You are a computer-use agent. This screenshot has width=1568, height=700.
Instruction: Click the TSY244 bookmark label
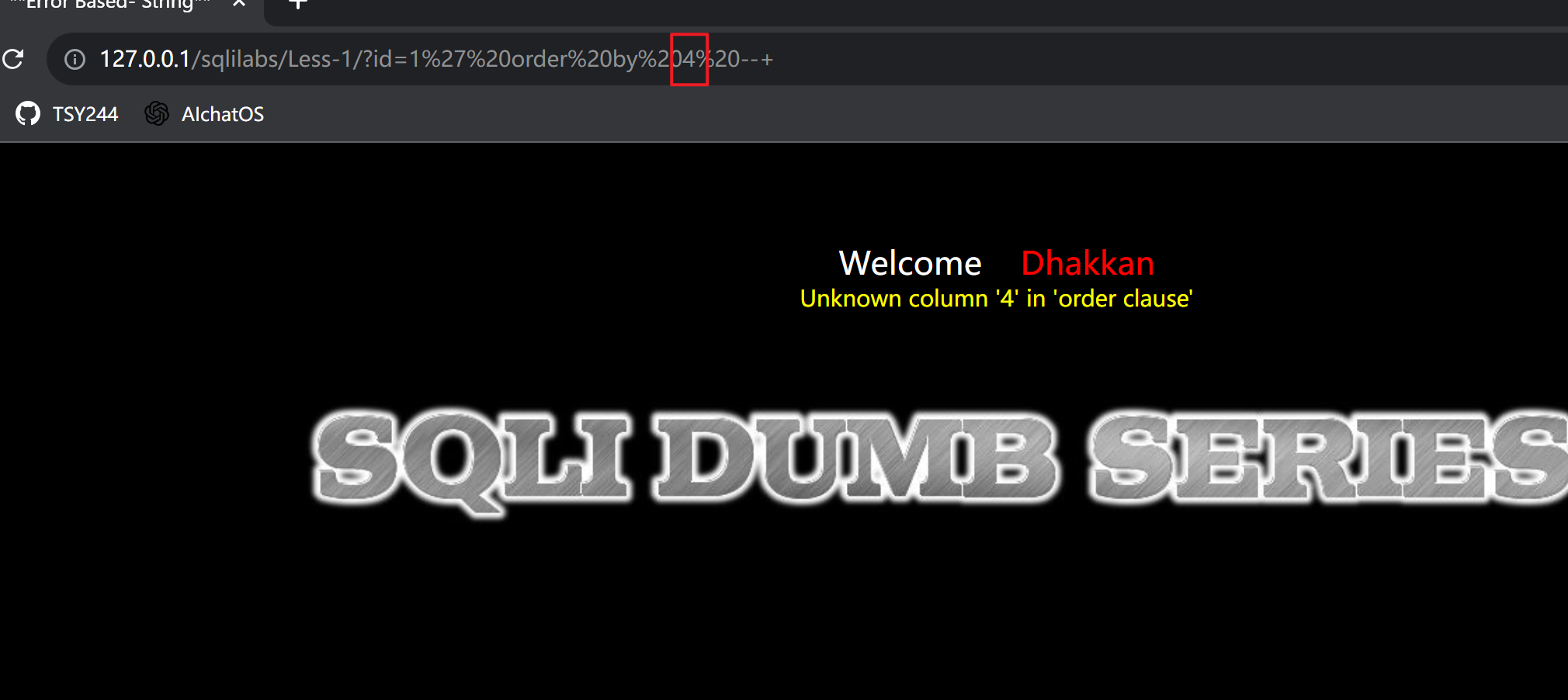pos(85,114)
